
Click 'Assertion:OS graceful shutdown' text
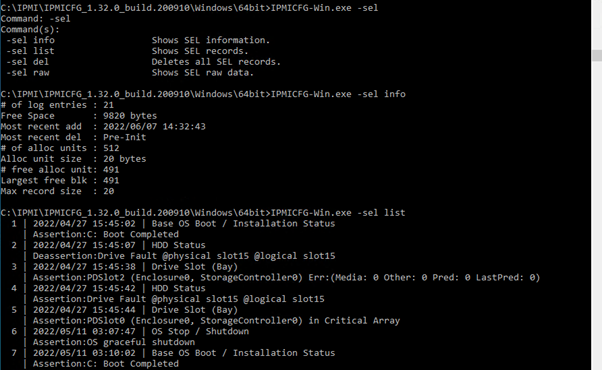pyautogui.click(x=114, y=342)
